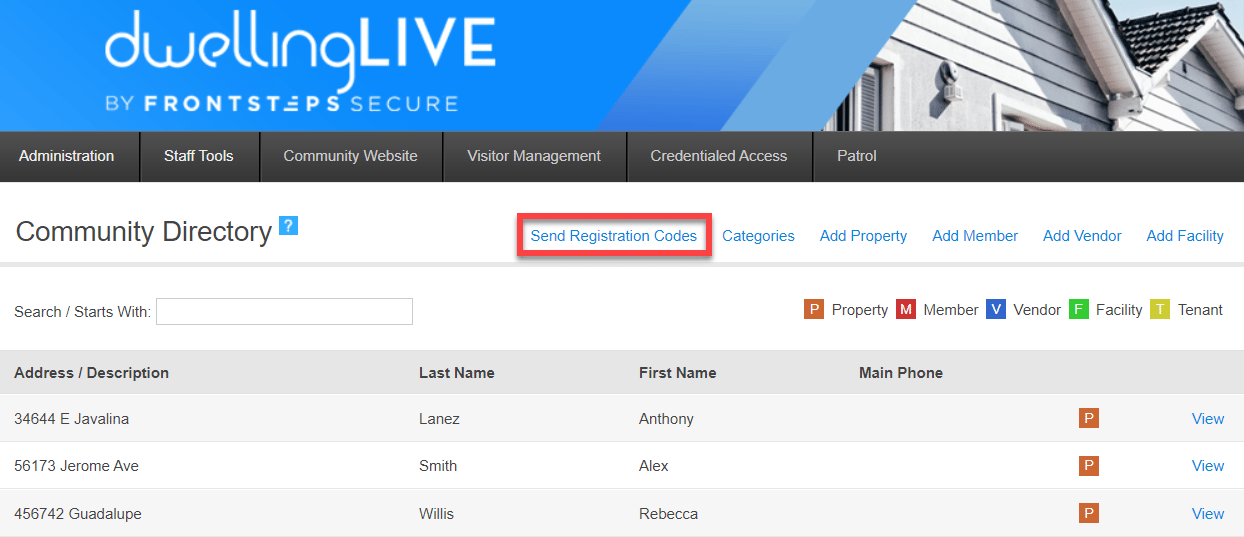The width and height of the screenshot is (1244, 537).
Task: Click the Add Property link
Action: pos(863,236)
